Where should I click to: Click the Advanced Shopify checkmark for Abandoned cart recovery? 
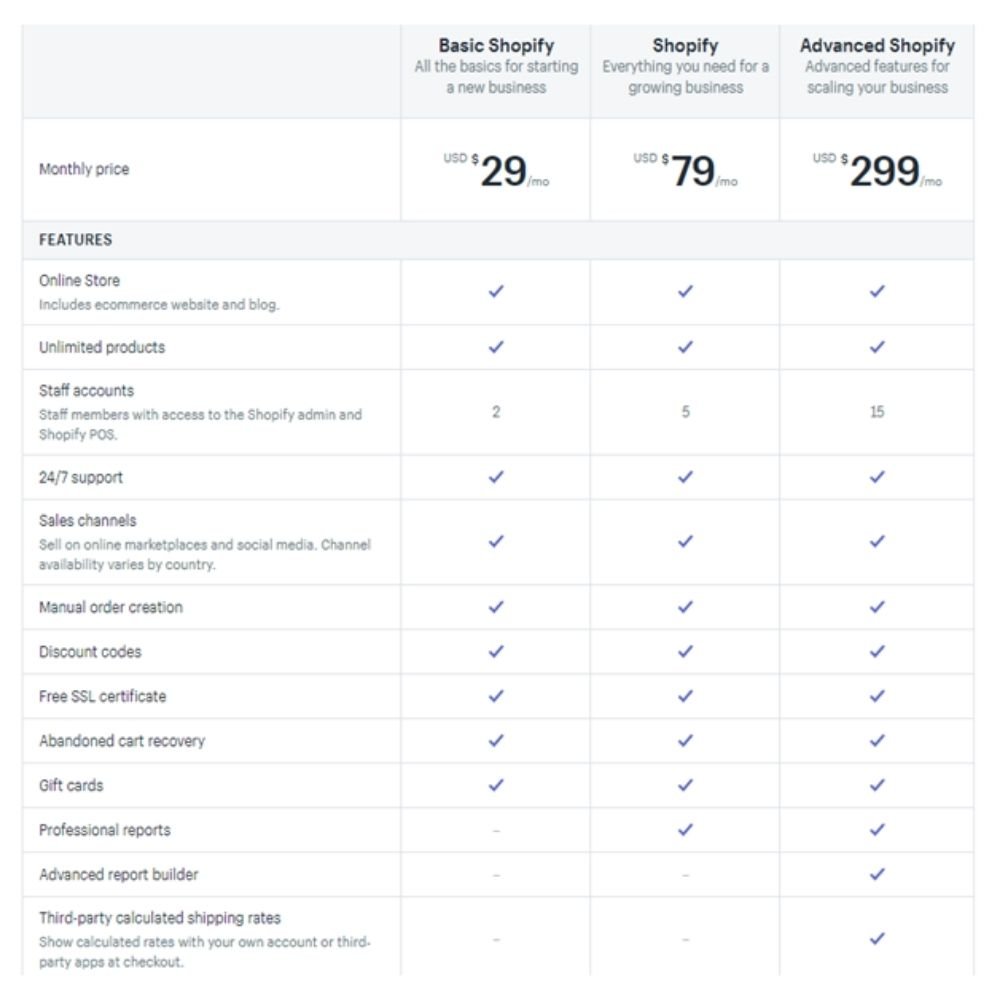pyautogui.click(x=877, y=740)
